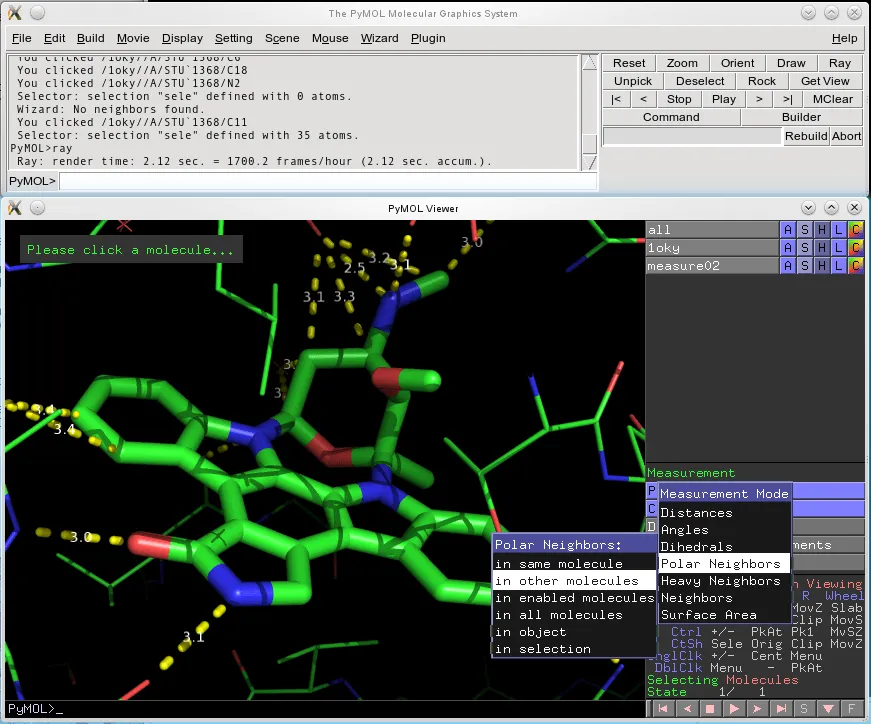Open the down-arrow menu beside S in playback bar
The height and width of the screenshot is (724, 871).
pyautogui.click(x=828, y=708)
